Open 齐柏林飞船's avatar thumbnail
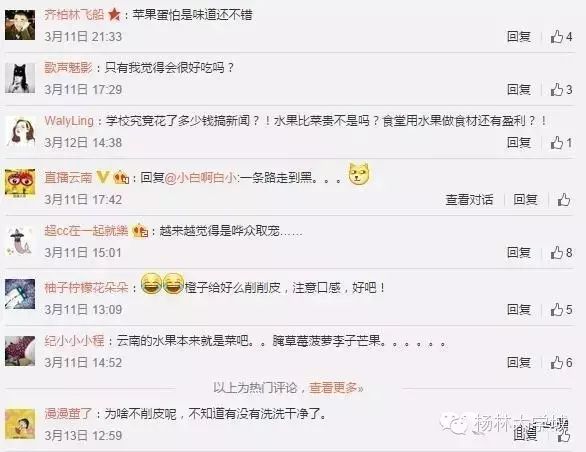 pyautogui.click(x=20, y=25)
